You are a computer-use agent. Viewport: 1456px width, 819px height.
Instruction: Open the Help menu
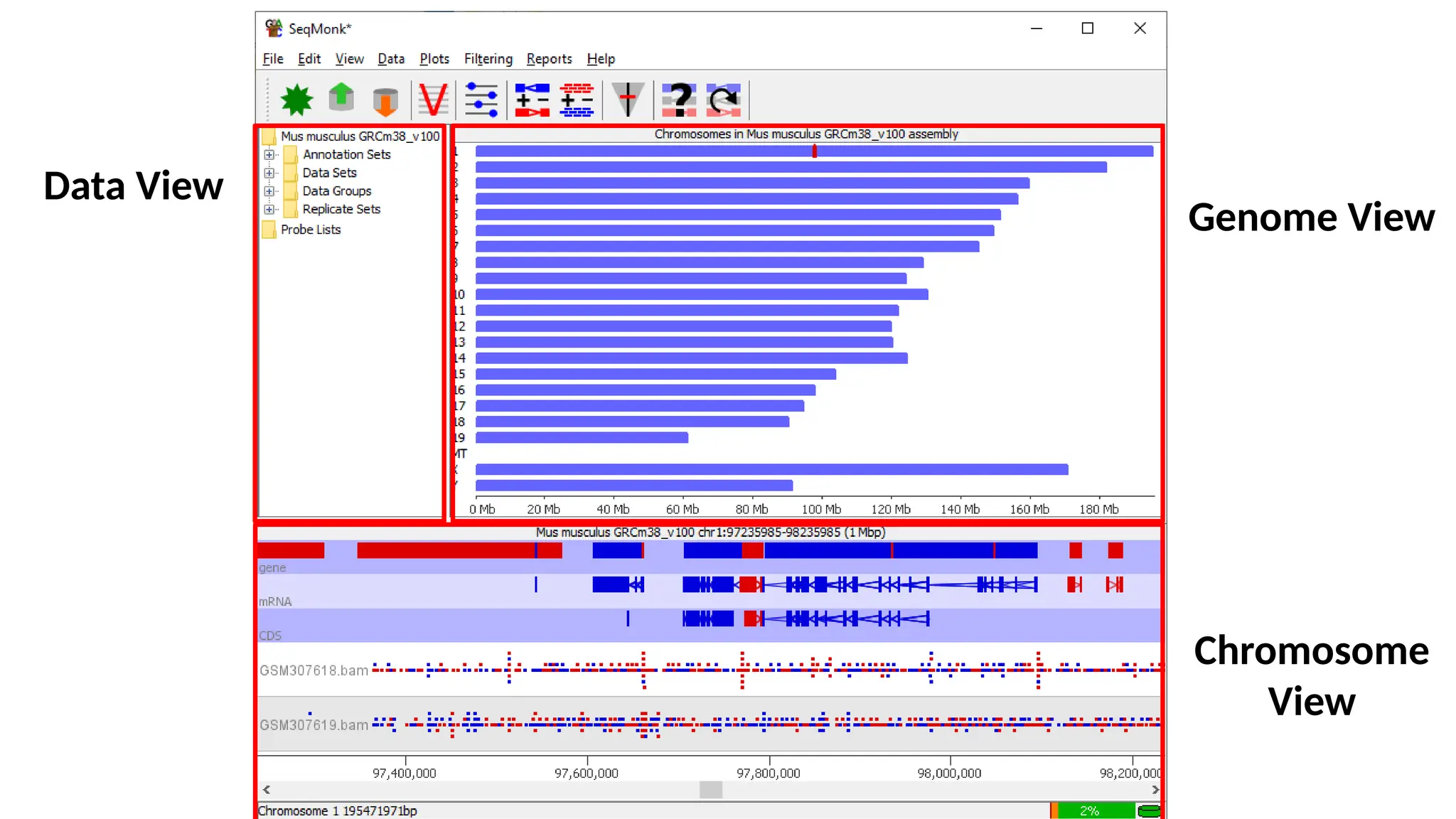[x=601, y=59]
